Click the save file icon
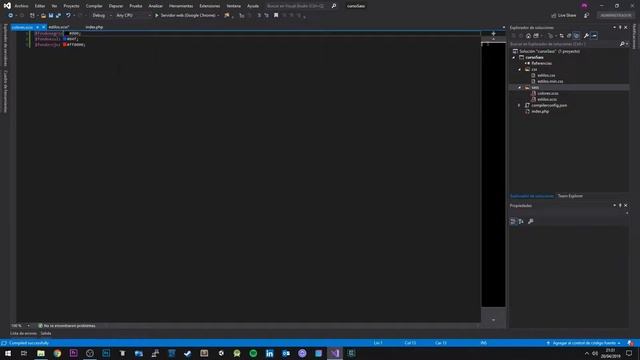 tap(51, 16)
